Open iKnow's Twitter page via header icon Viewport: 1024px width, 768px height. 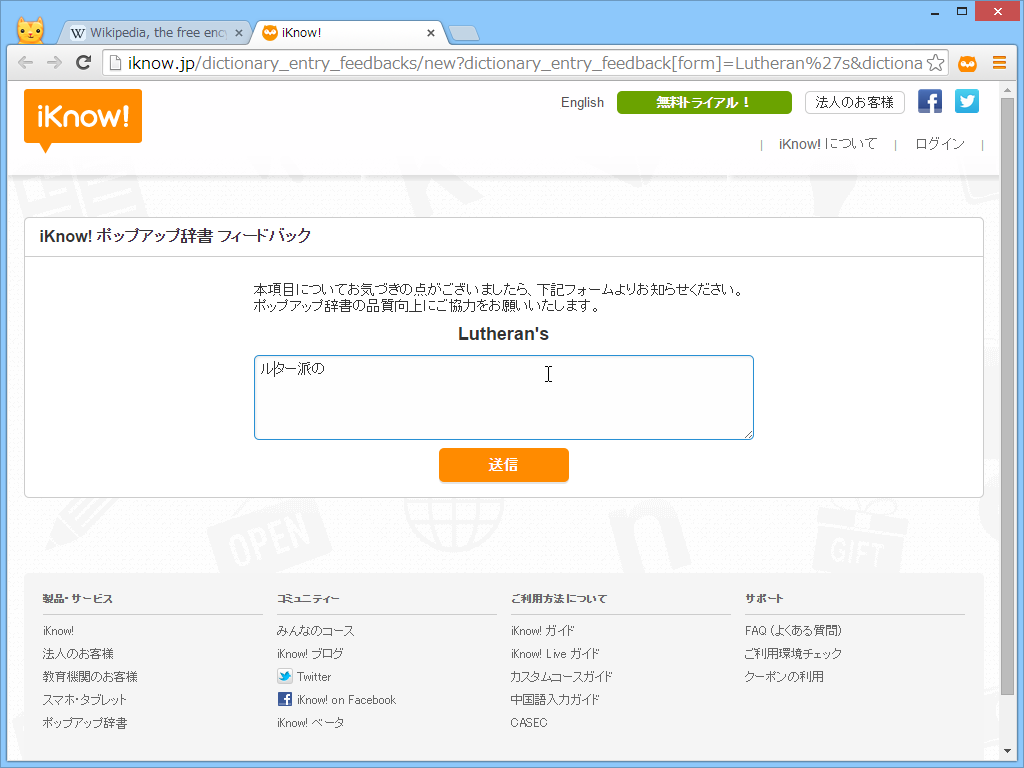[966, 101]
